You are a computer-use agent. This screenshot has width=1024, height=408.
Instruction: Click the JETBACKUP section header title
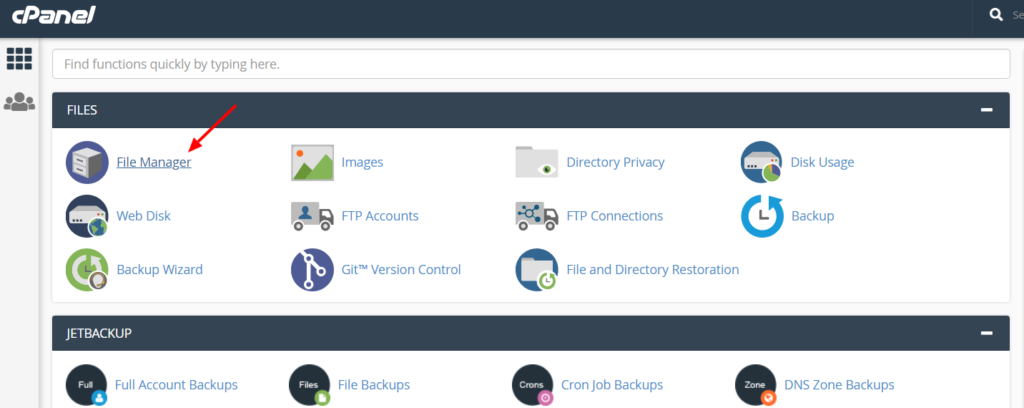(99, 334)
